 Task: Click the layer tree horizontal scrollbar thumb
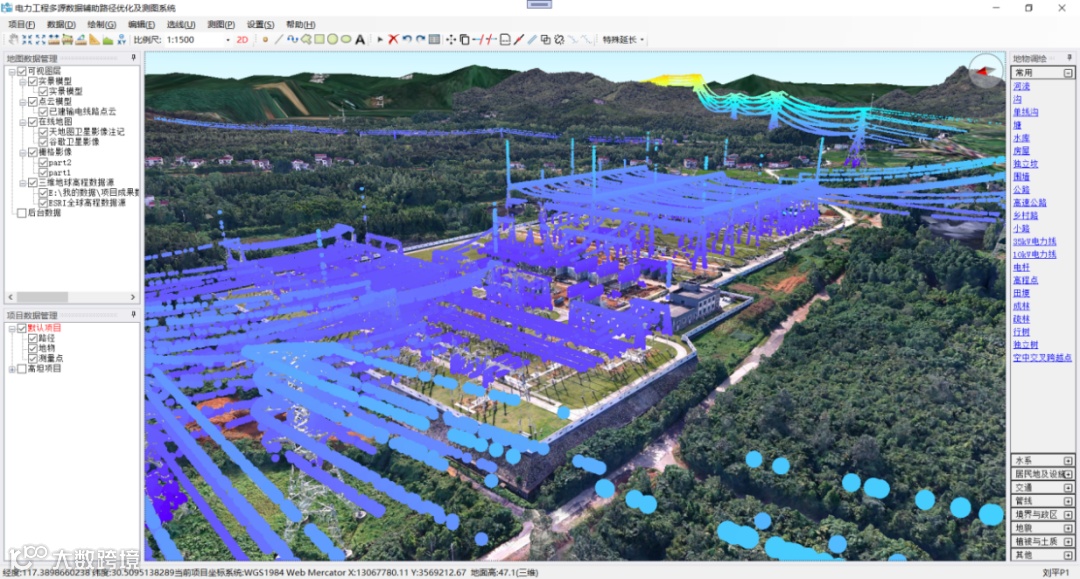tap(42, 297)
